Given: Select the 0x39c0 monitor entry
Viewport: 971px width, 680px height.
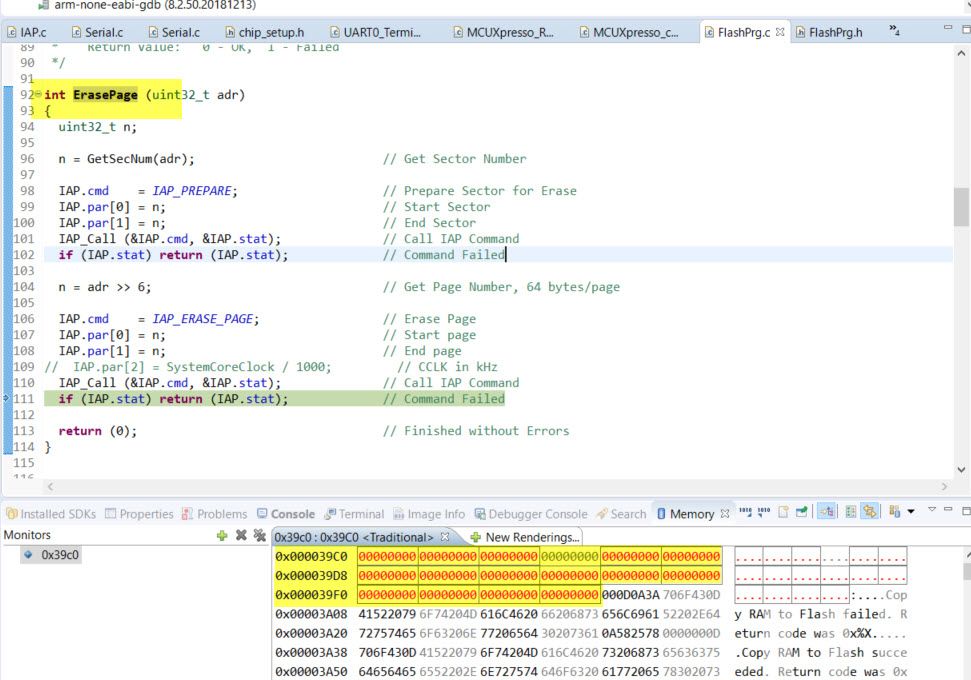Looking at the screenshot, I should tap(60, 554).
